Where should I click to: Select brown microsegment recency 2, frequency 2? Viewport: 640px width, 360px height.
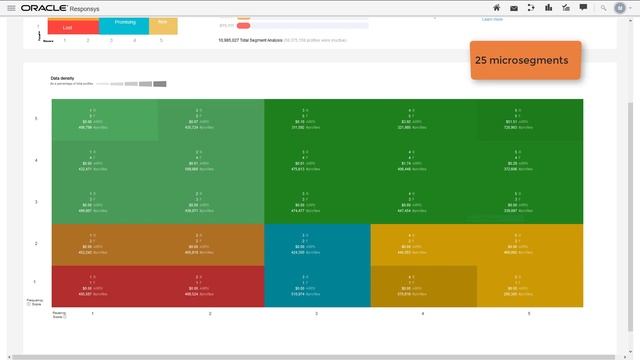(x=211, y=245)
